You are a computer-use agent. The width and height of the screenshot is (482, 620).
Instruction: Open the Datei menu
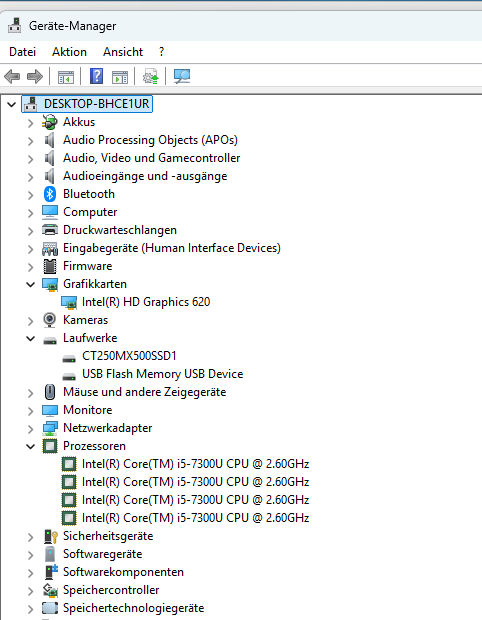(23, 52)
